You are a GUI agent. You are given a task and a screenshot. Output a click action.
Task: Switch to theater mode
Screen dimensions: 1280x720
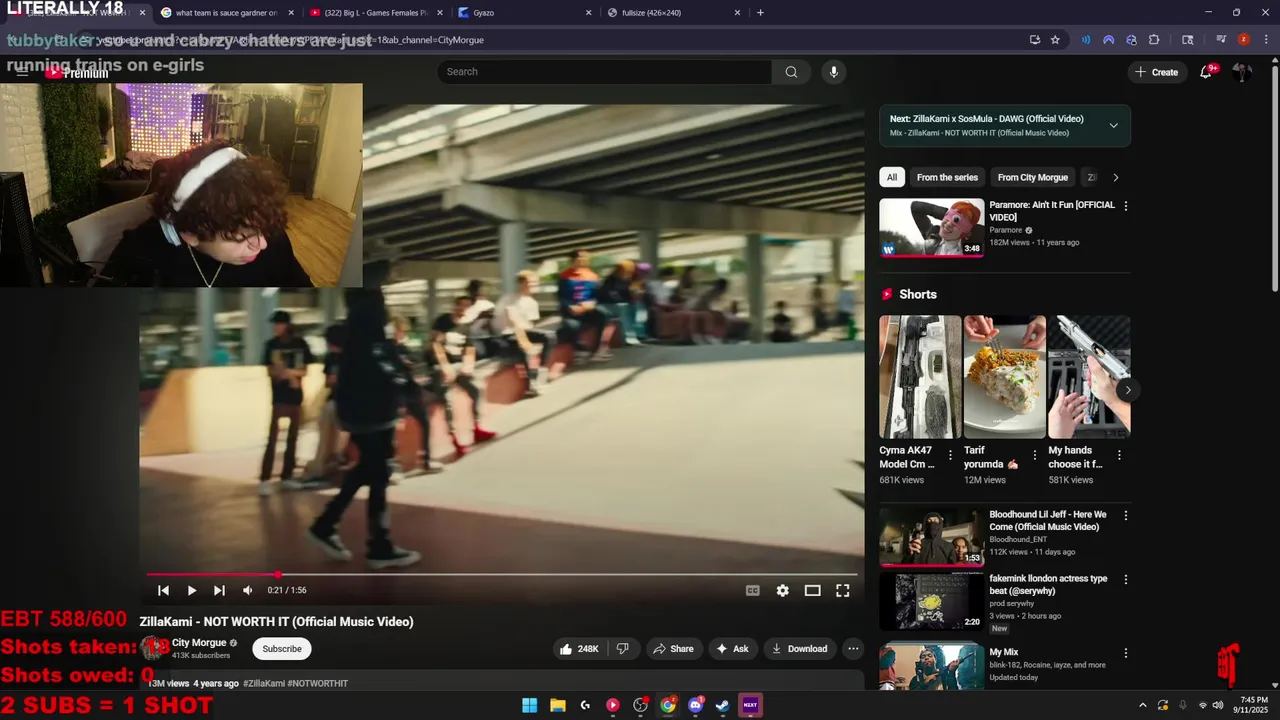[812, 590]
